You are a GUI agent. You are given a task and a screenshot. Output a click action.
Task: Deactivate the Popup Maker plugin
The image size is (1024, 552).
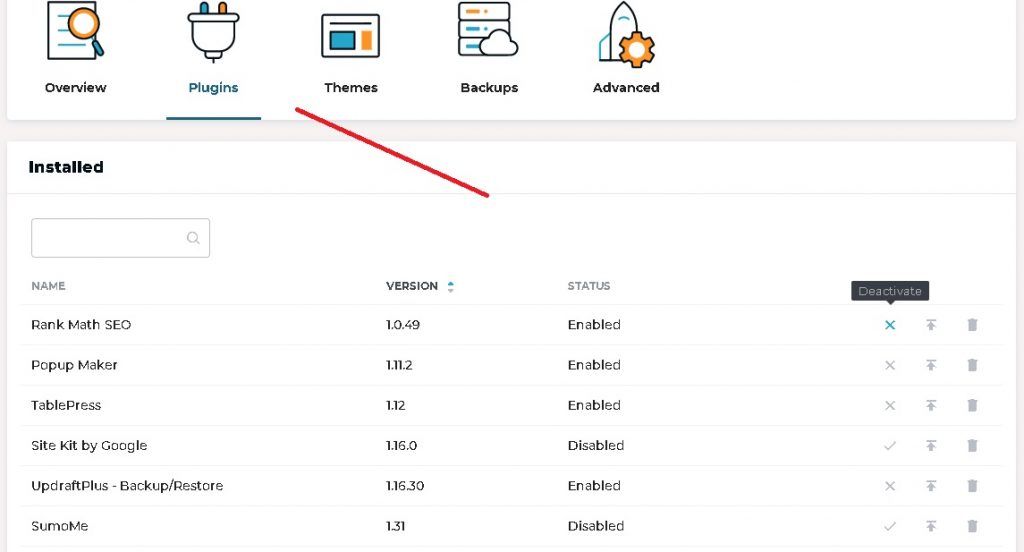click(x=889, y=365)
